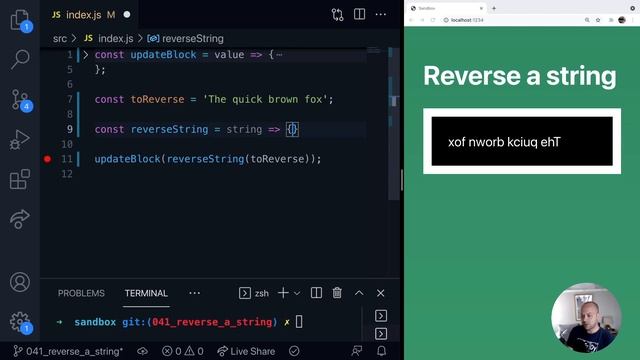The width and height of the screenshot is (640, 360).
Task: Open notifications bell in status bar
Action: click(381, 351)
